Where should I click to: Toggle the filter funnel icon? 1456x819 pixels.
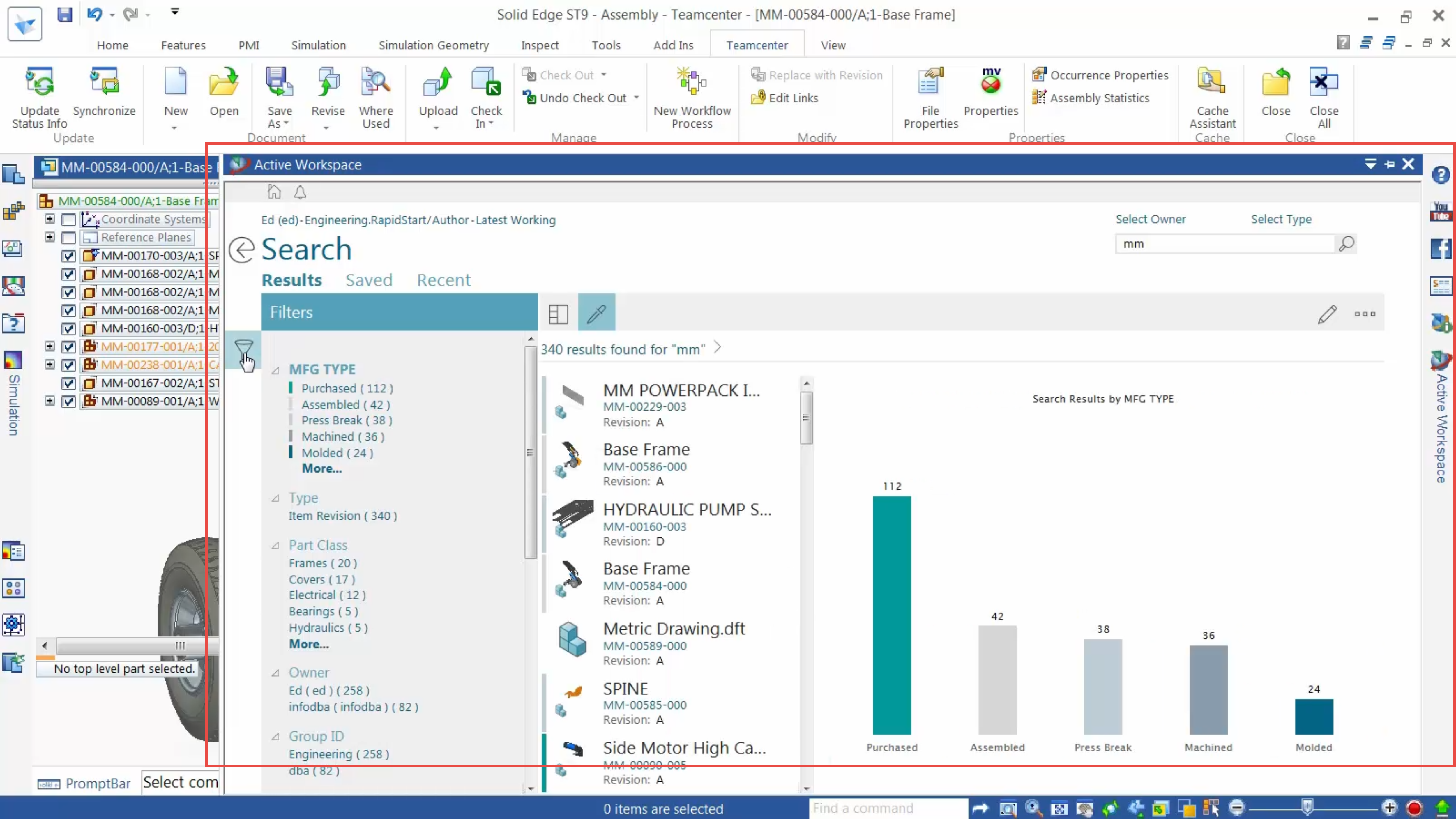coord(244,350)
